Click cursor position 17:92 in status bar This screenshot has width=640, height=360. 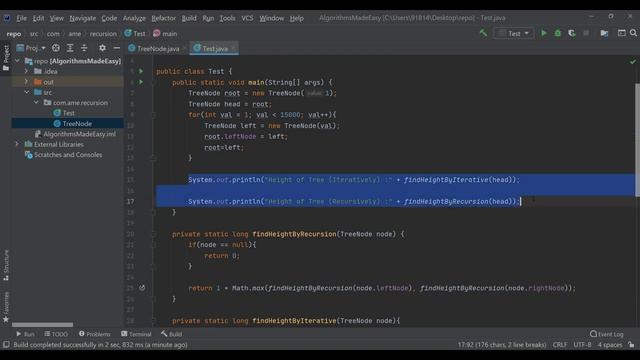502,345
